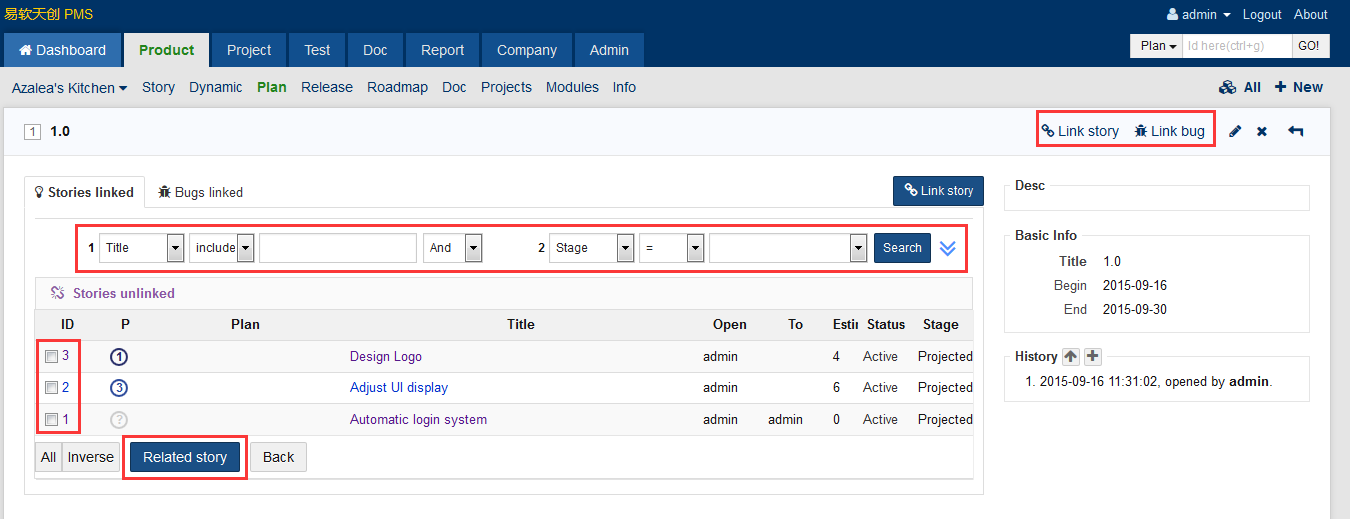The image size is (1350, 519).
Task: Expand search options with double chevron icon
Action: (x=947, y=248)
